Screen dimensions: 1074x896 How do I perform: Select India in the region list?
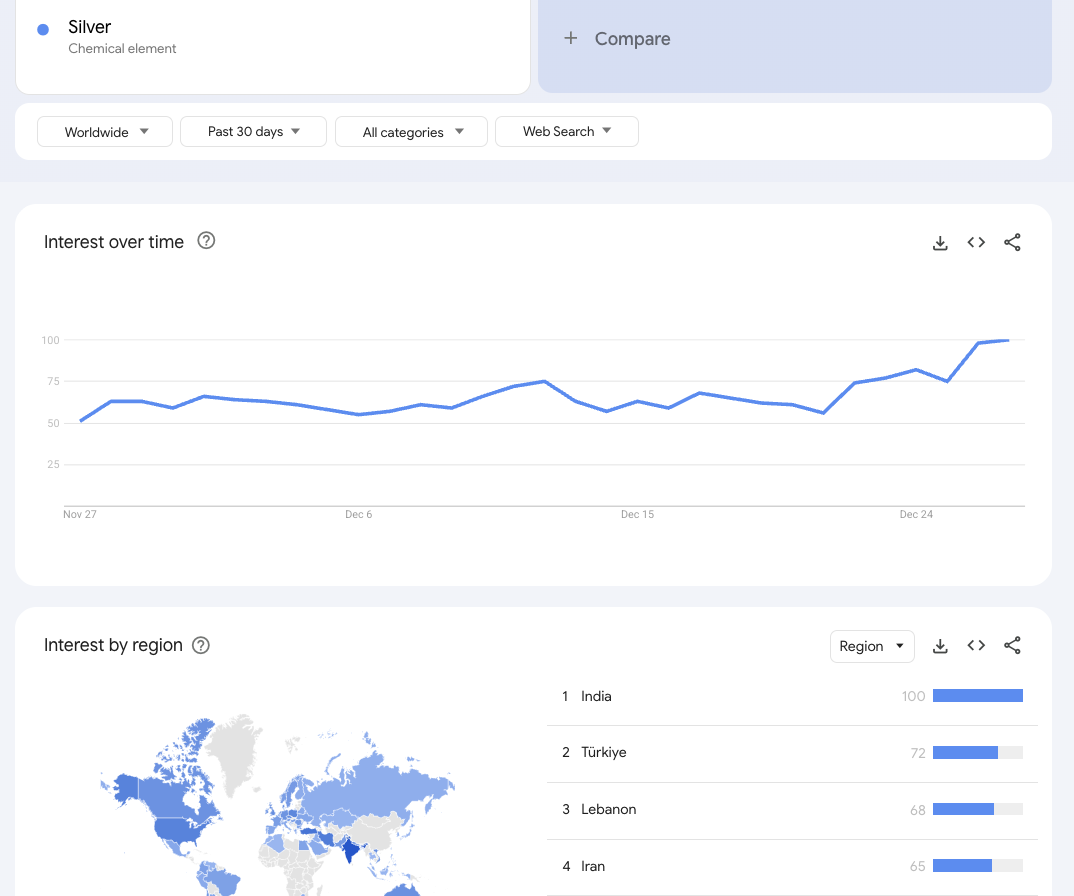(596, 696)
